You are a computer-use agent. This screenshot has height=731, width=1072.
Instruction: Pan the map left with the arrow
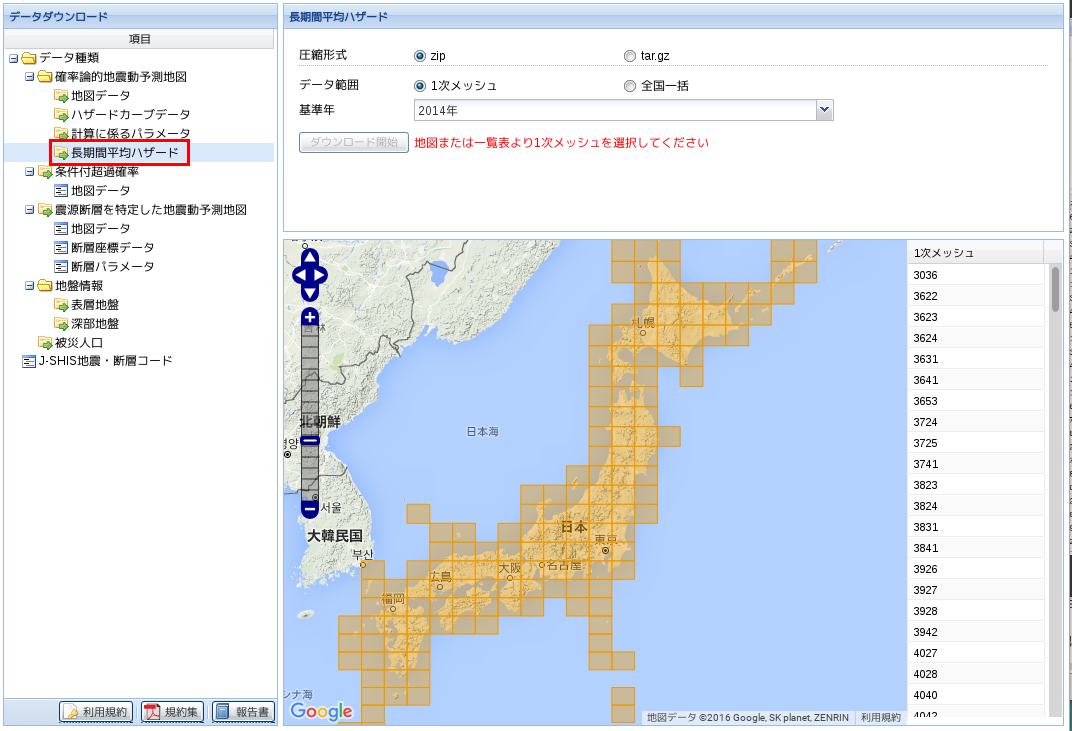point(299,275)
